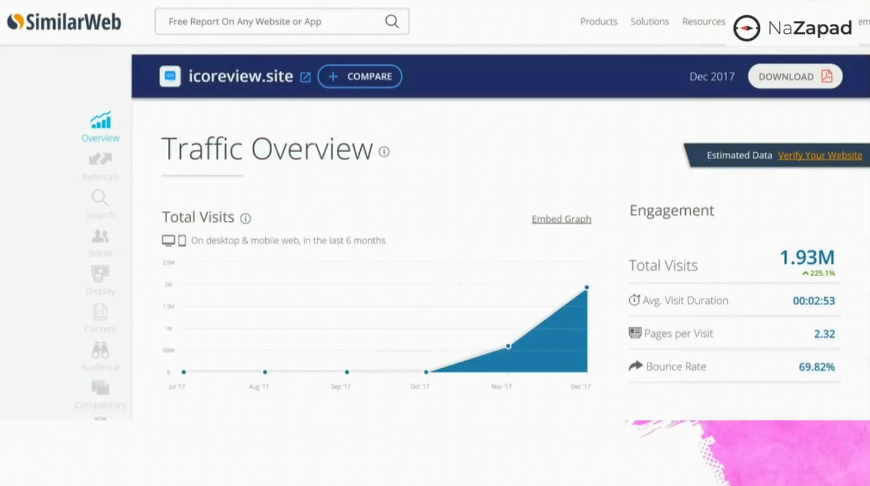Click the Sep '17 graph data point
This screenshot has width=870, height=486.
(x=347, y=372)
